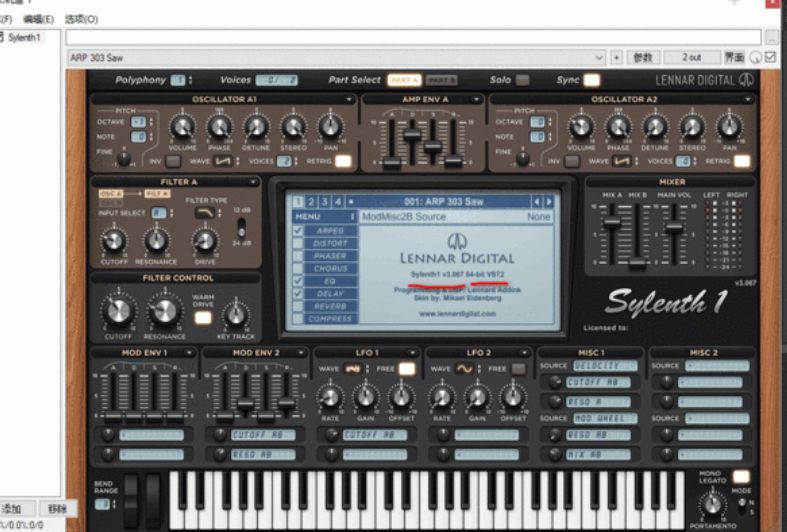Click LFO 1 Offset knob
Viewport: 787px width, 532px height.
401,397
